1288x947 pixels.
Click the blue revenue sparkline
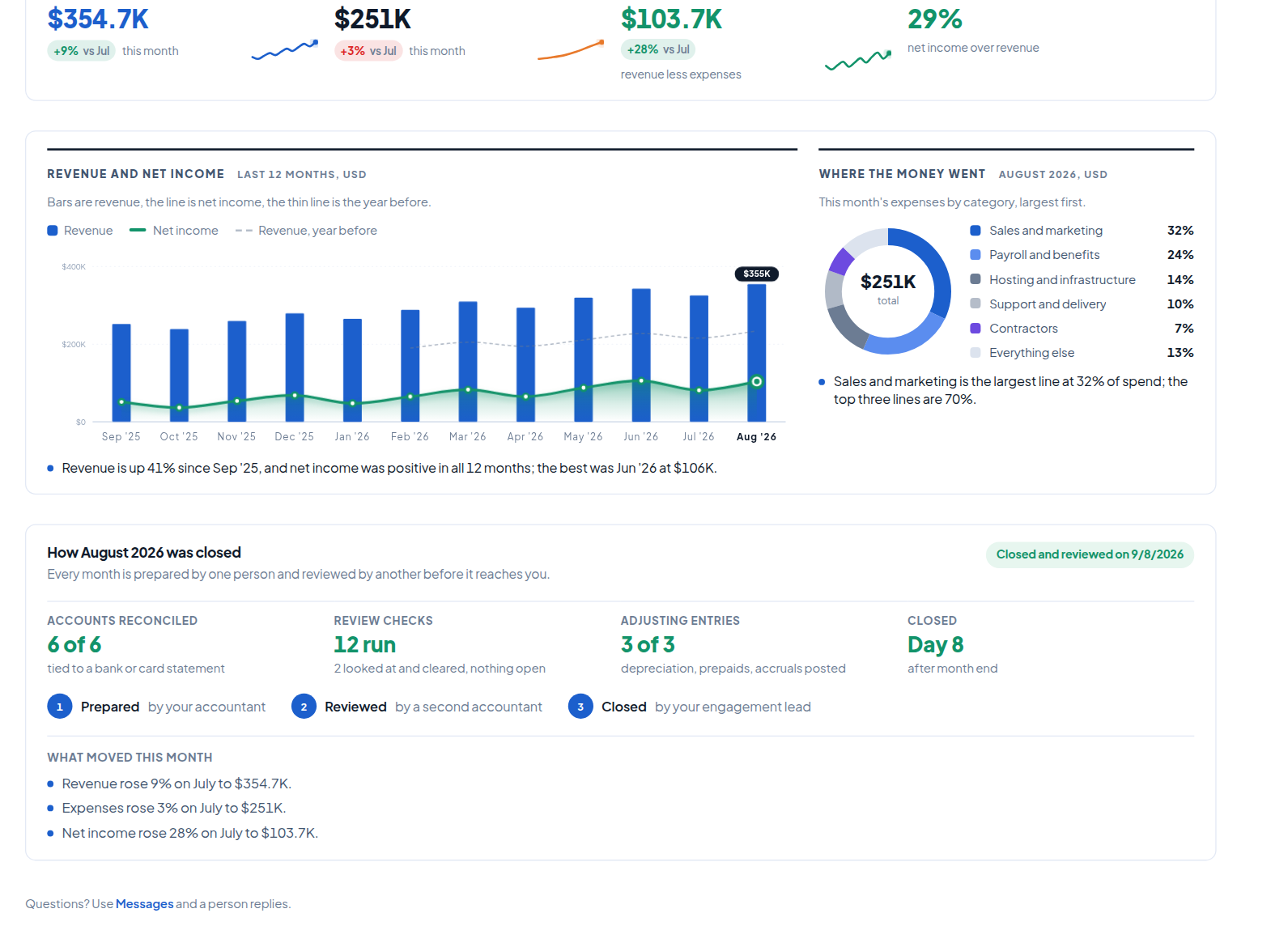coord(284,50)
